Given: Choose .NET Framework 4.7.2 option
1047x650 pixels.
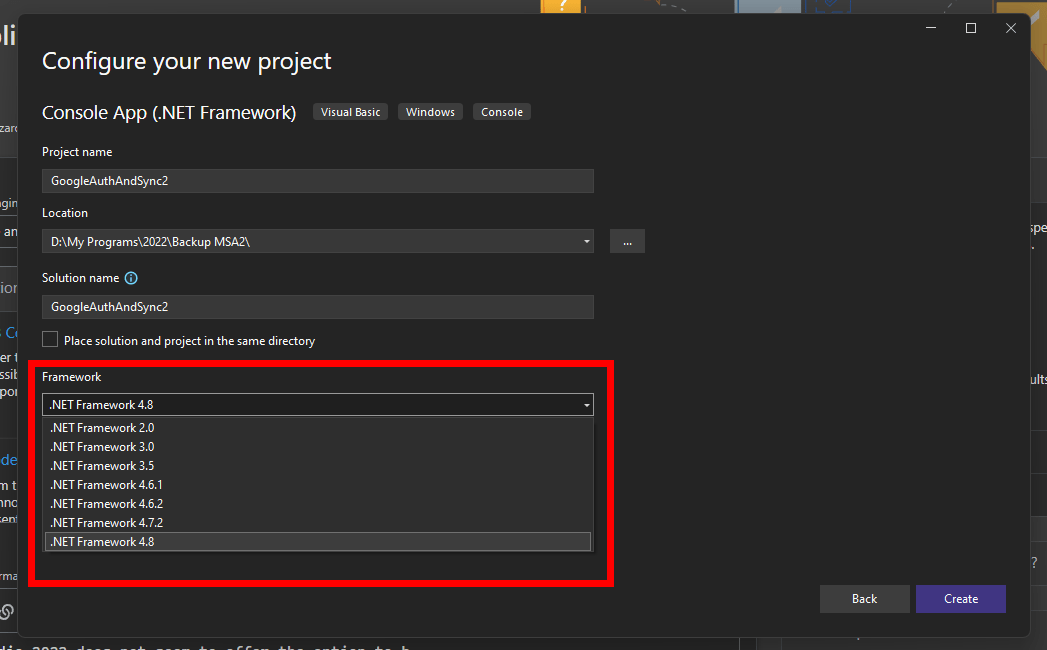Looking at the screenshot, I should (318, 523).
